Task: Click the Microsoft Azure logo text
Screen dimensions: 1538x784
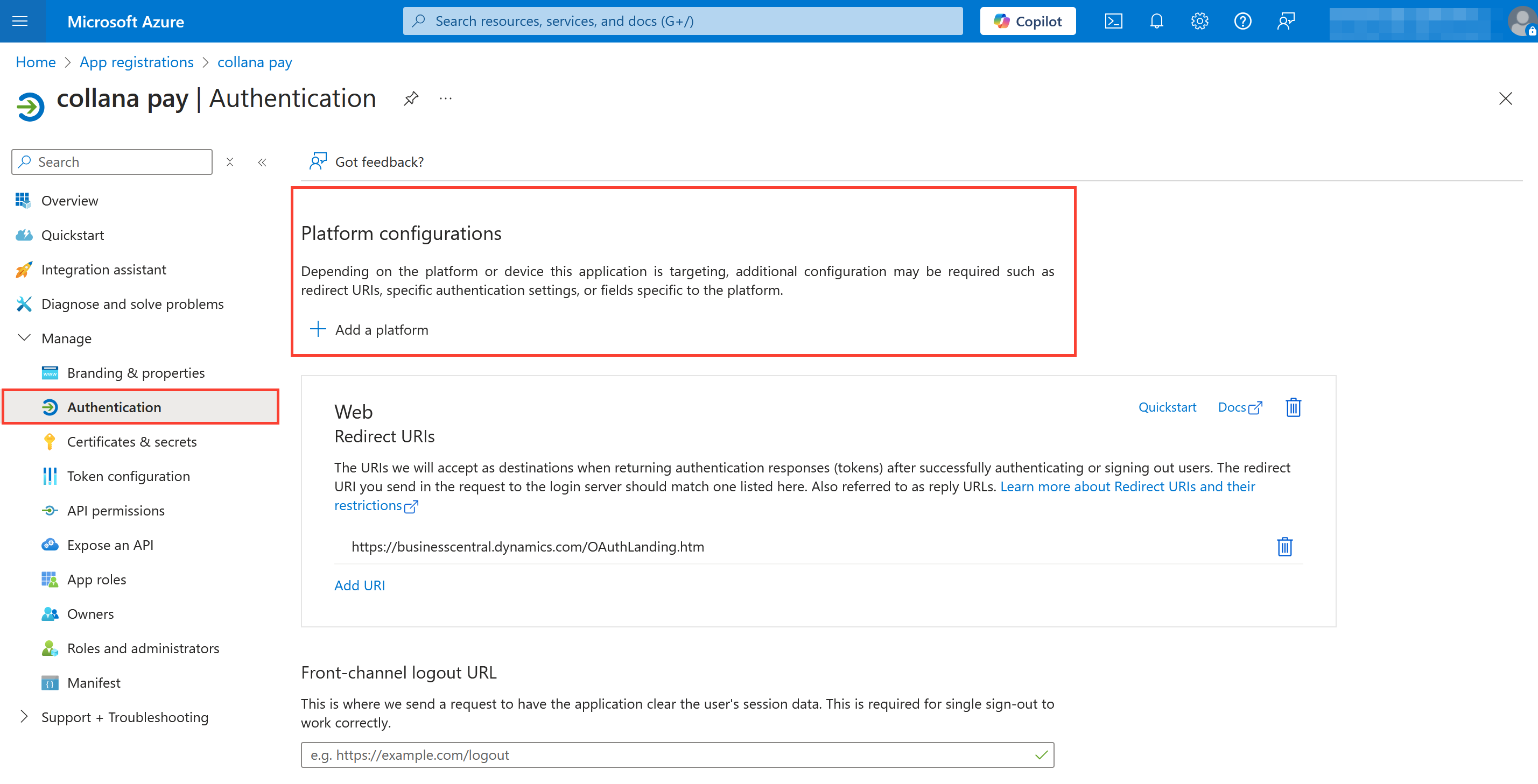Action: click(125, 22)
